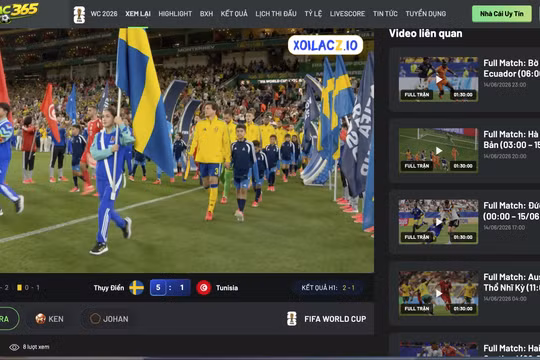Click FULL TRẬN badge on Ecuador thumbnail
540x360 pixels.
pyautogui.click(x=417, y=94)
